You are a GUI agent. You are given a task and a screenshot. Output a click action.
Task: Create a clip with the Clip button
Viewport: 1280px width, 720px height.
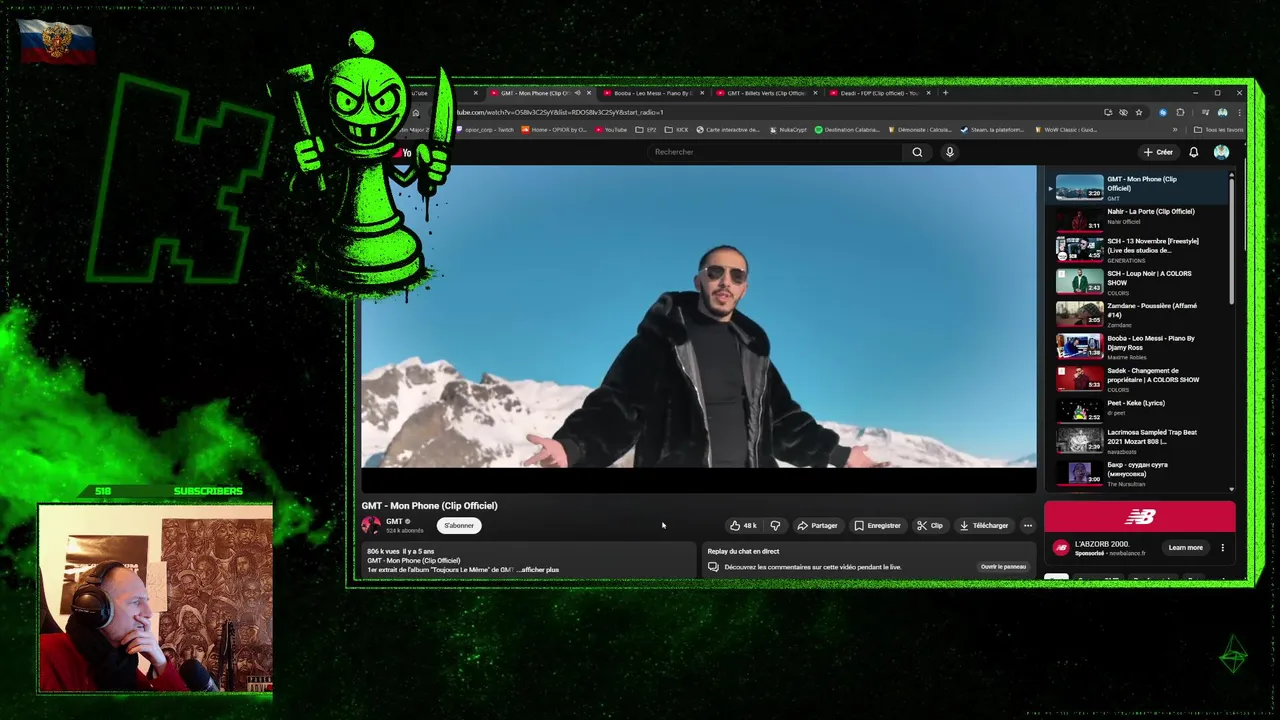coord(930,525)
